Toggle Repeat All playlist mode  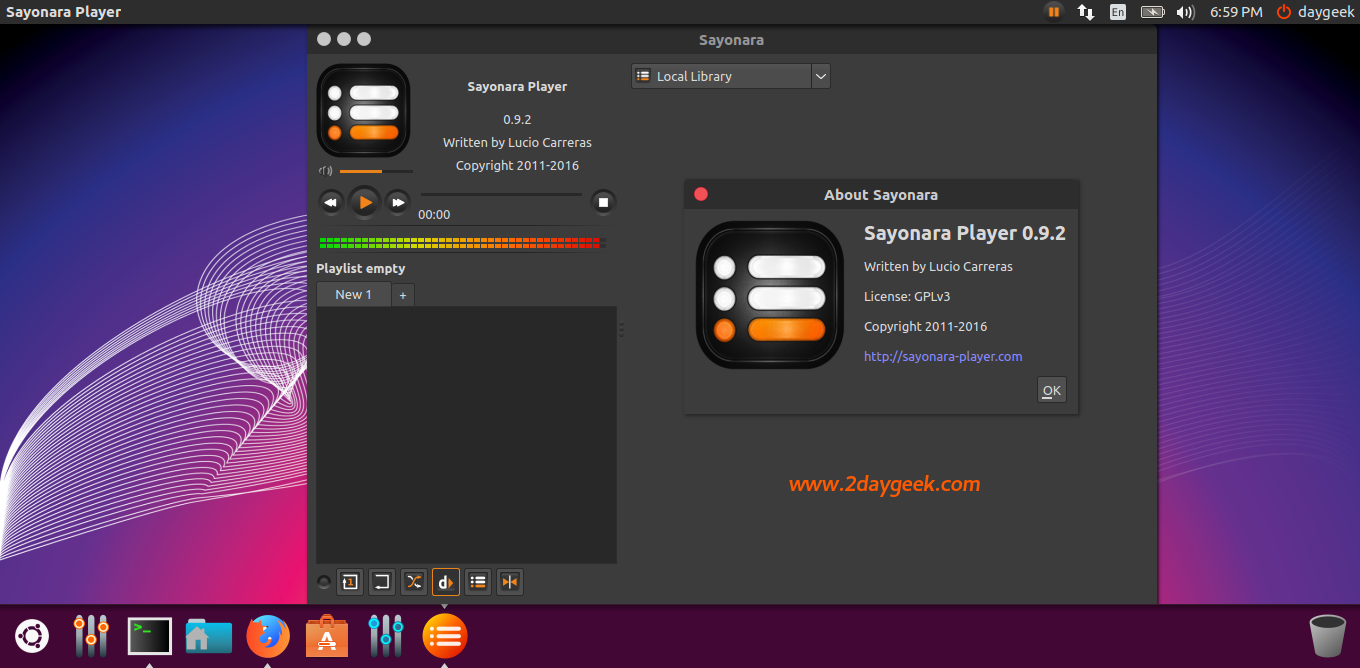[x=381, y=582]
